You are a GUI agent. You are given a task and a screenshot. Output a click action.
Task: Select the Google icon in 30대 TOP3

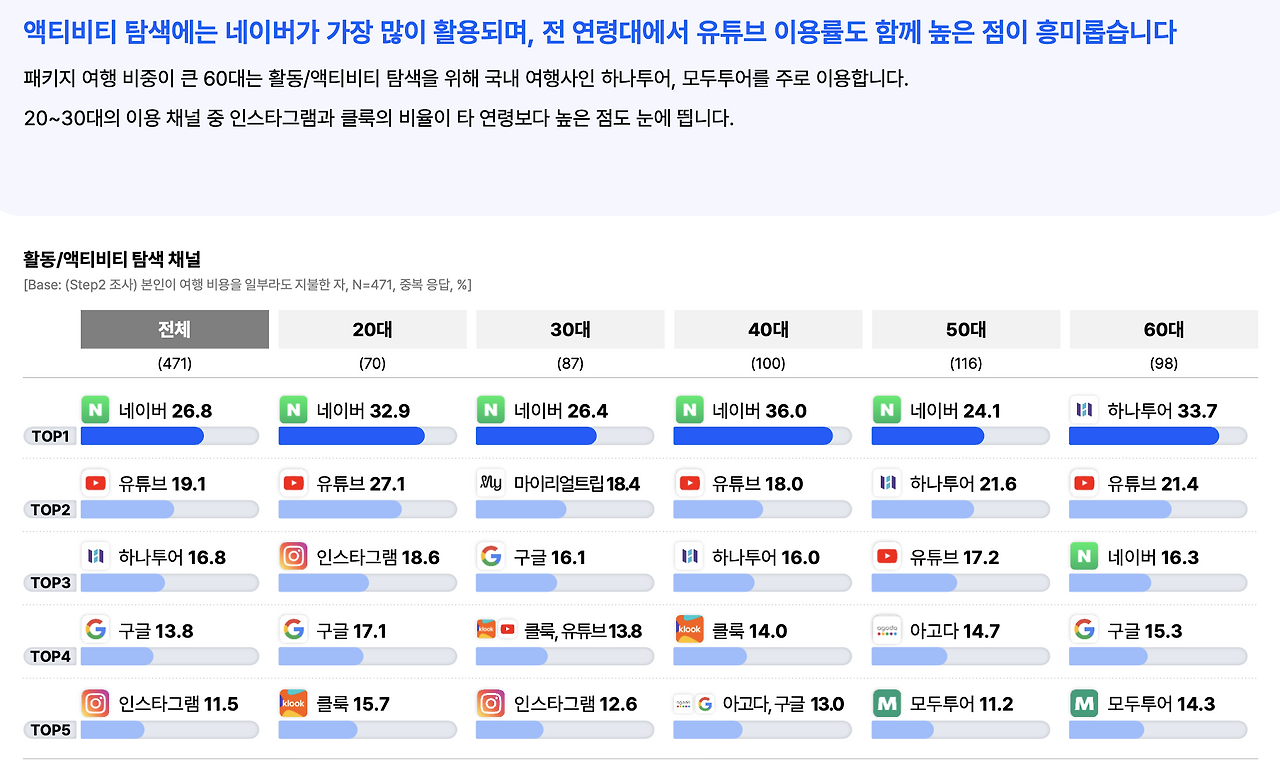click(490, 556)
